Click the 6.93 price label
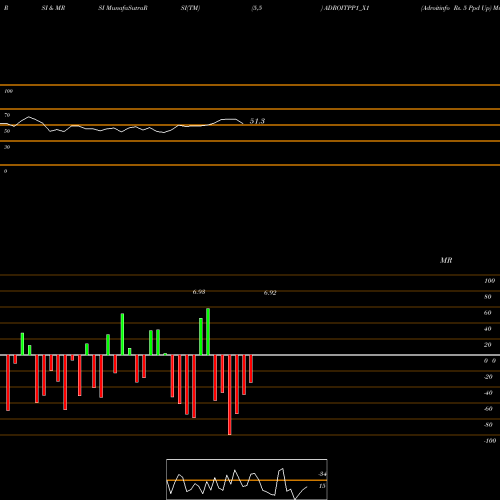 (x=199, y=292)
